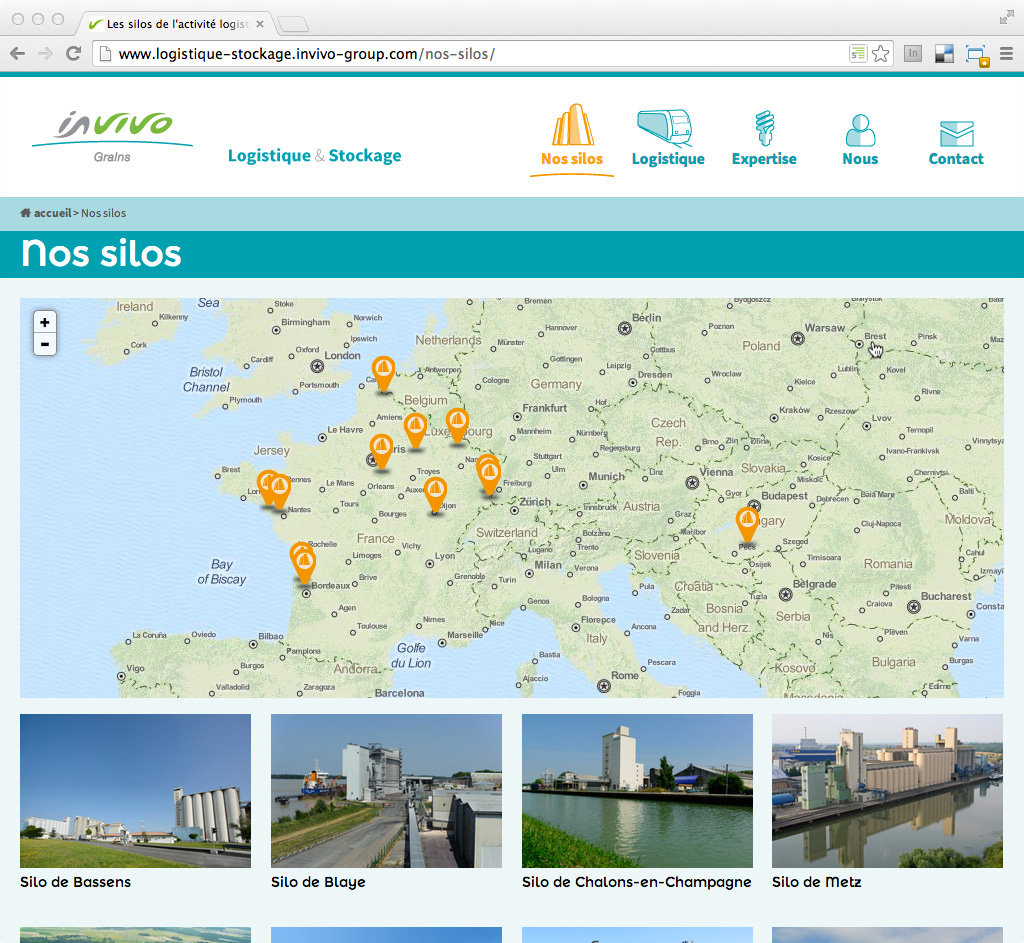Click the 'Nos silos' page heading

pyautogui.click(x=101, y=253)
